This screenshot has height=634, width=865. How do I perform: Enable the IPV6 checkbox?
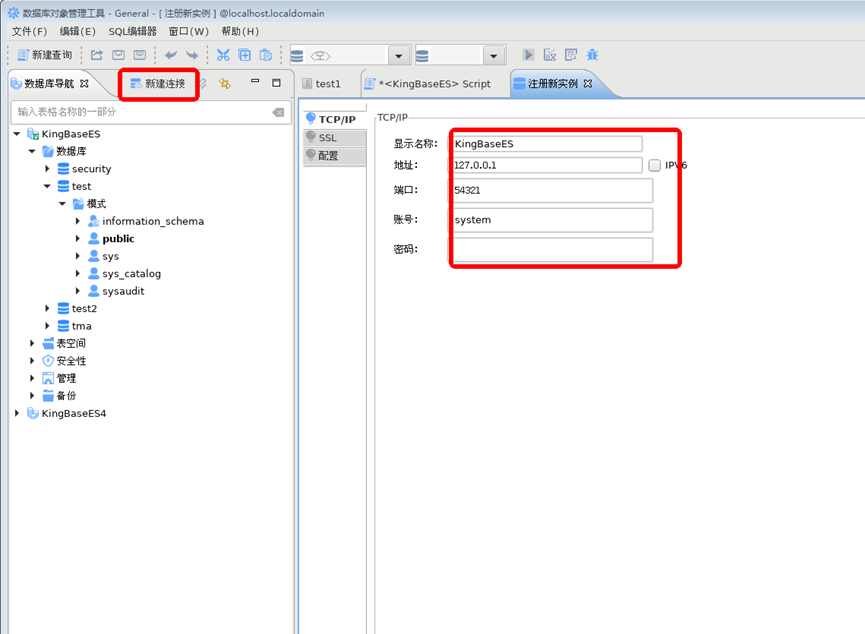pyautogui.click(x=654, y=165)
